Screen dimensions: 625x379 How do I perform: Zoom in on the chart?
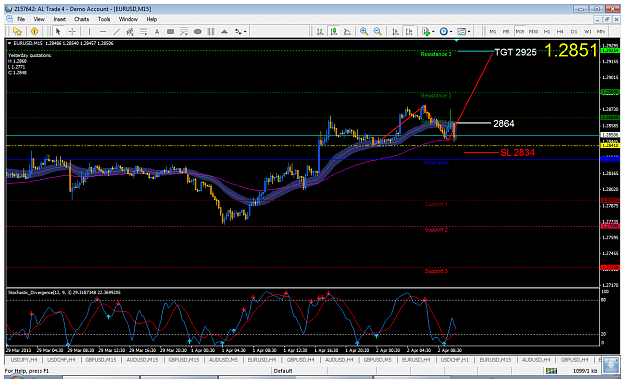[x=364, y=31]
